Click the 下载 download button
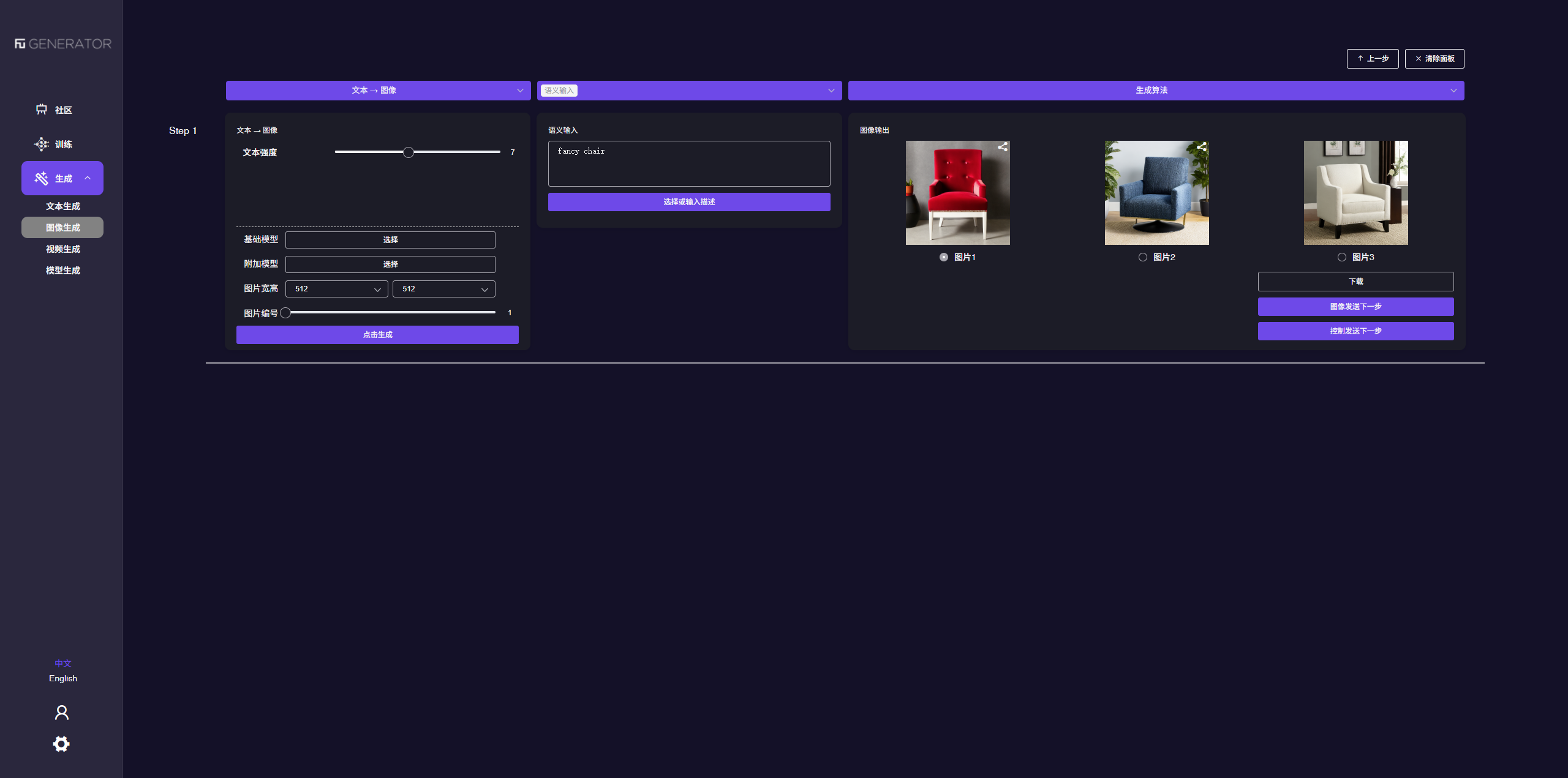 click(x=1355, y=282)
